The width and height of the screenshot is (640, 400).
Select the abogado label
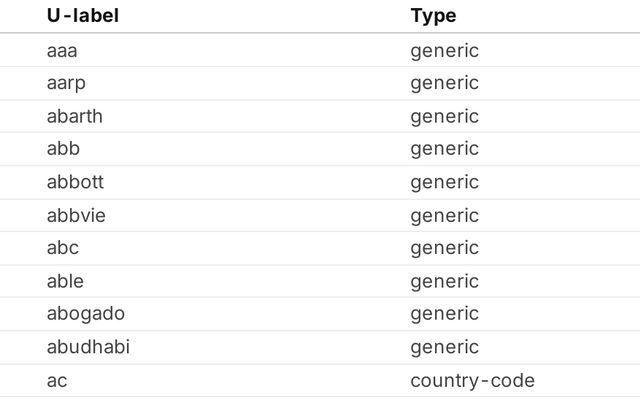coord(86,314)
